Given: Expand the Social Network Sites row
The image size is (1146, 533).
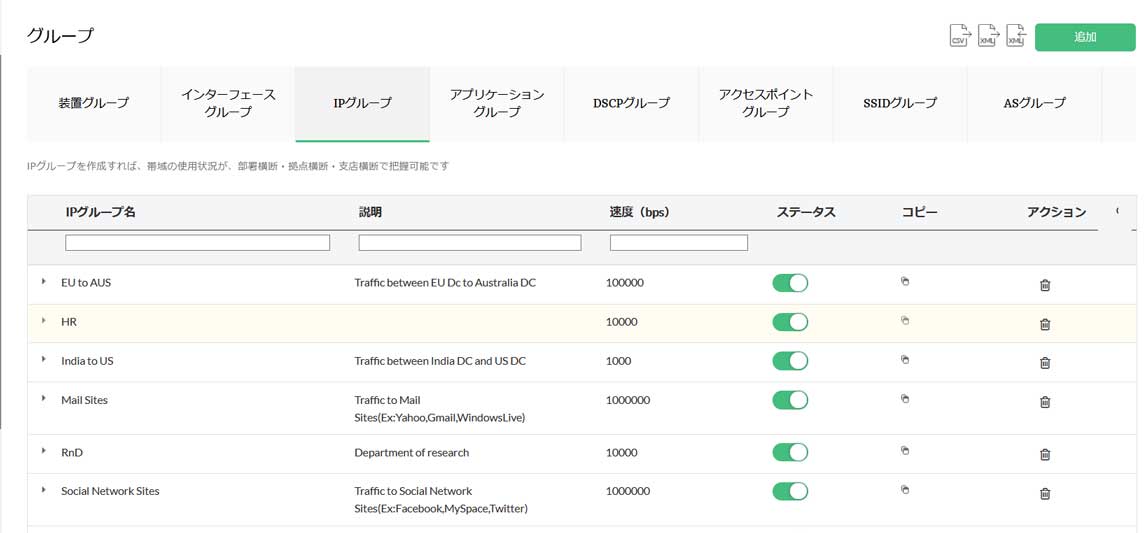Looking at the screenshot, I should [x=44, y=490].
